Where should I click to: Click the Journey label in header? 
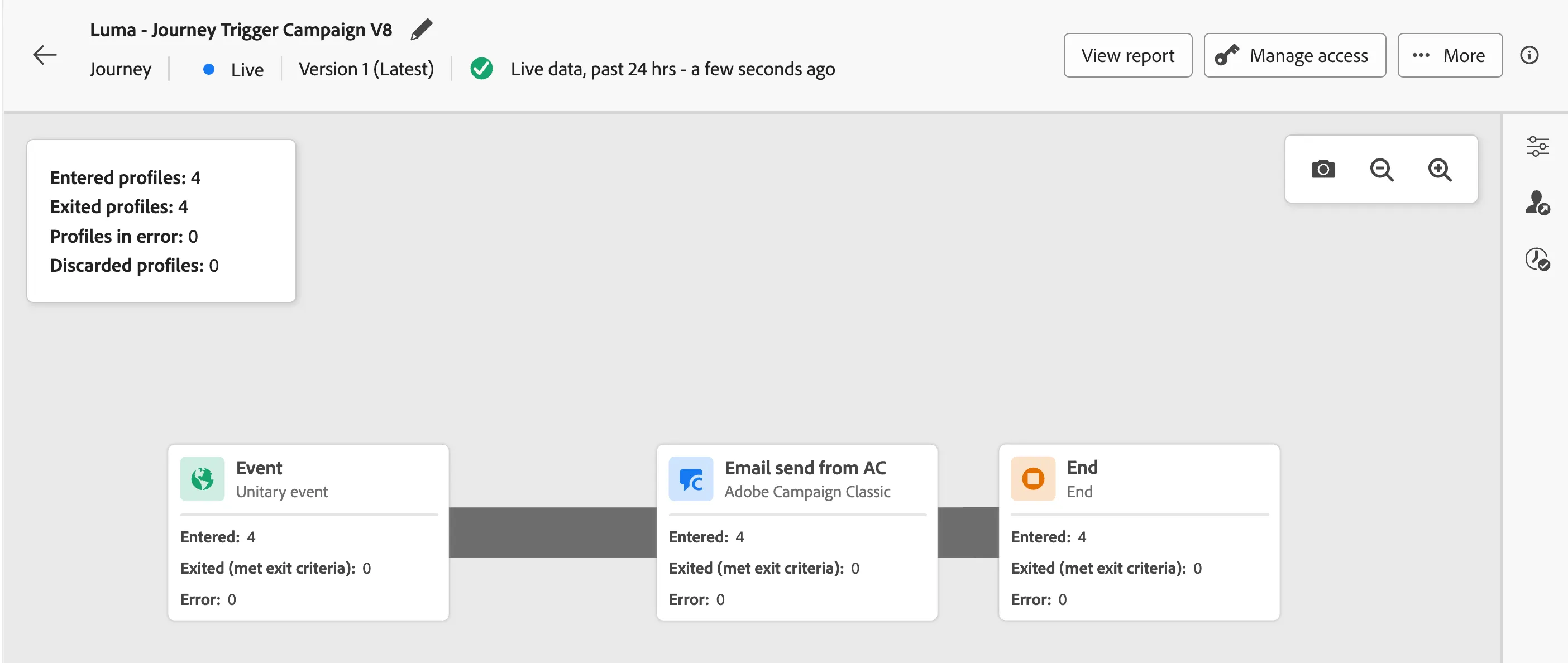(121, 69)
